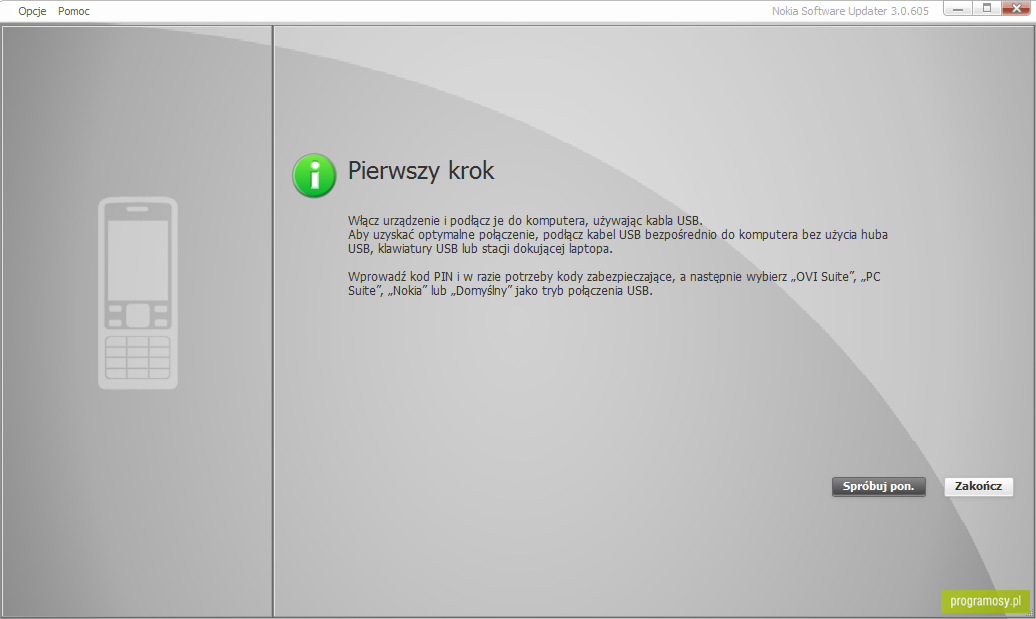Viewport: 1036px width, 619px height.
Task: Close the Nokia Software Updater window
Action: tap(1016, 9)
